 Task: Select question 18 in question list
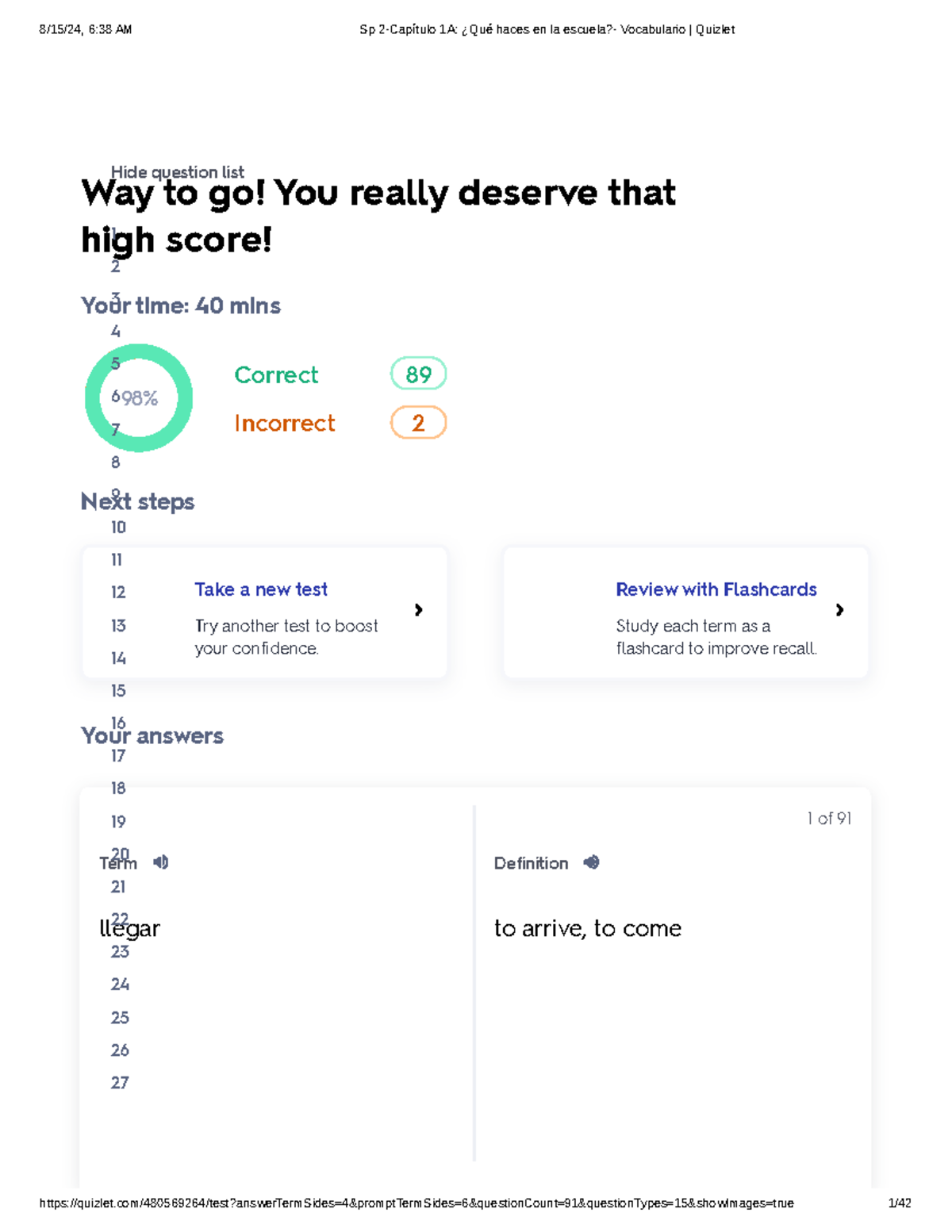pos(118,789)
